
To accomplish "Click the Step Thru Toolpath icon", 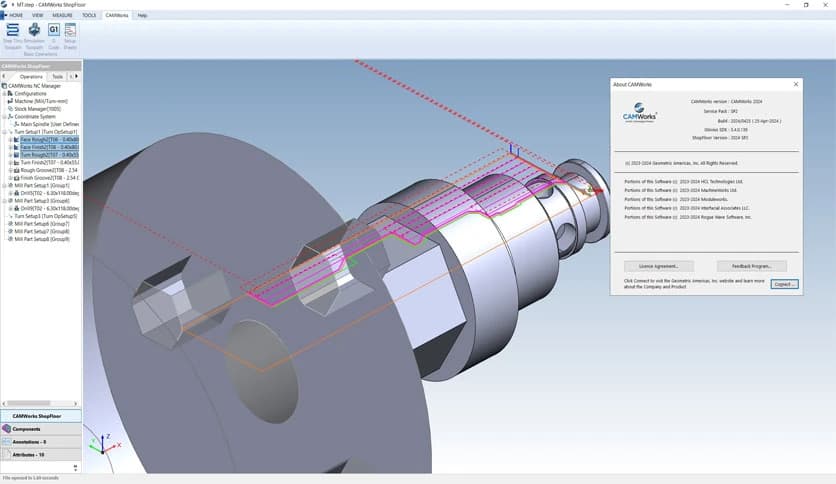I will tap(12, 30).
